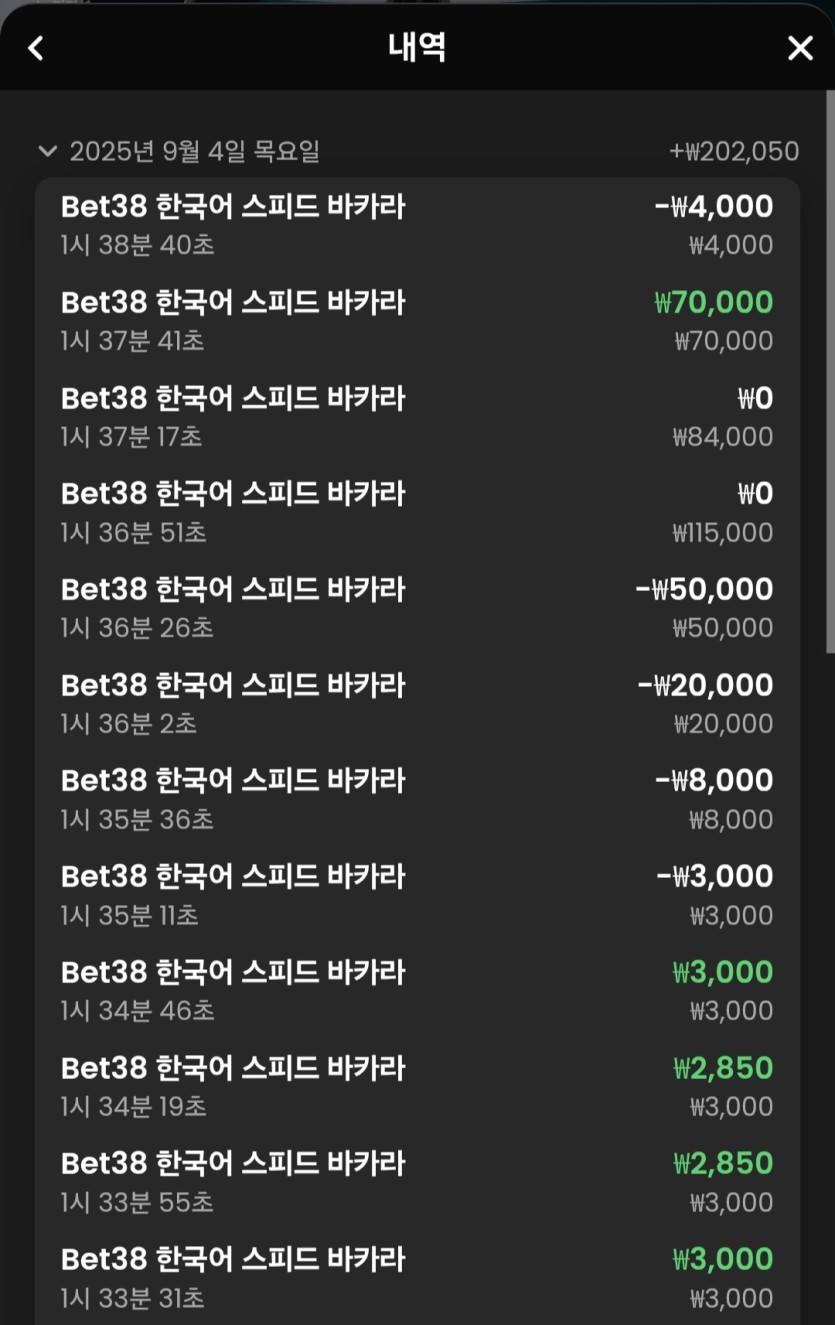Click the 2025년 9월 4일 목요일 date header
Screen dimensions: 835x1325
[195, 152]
